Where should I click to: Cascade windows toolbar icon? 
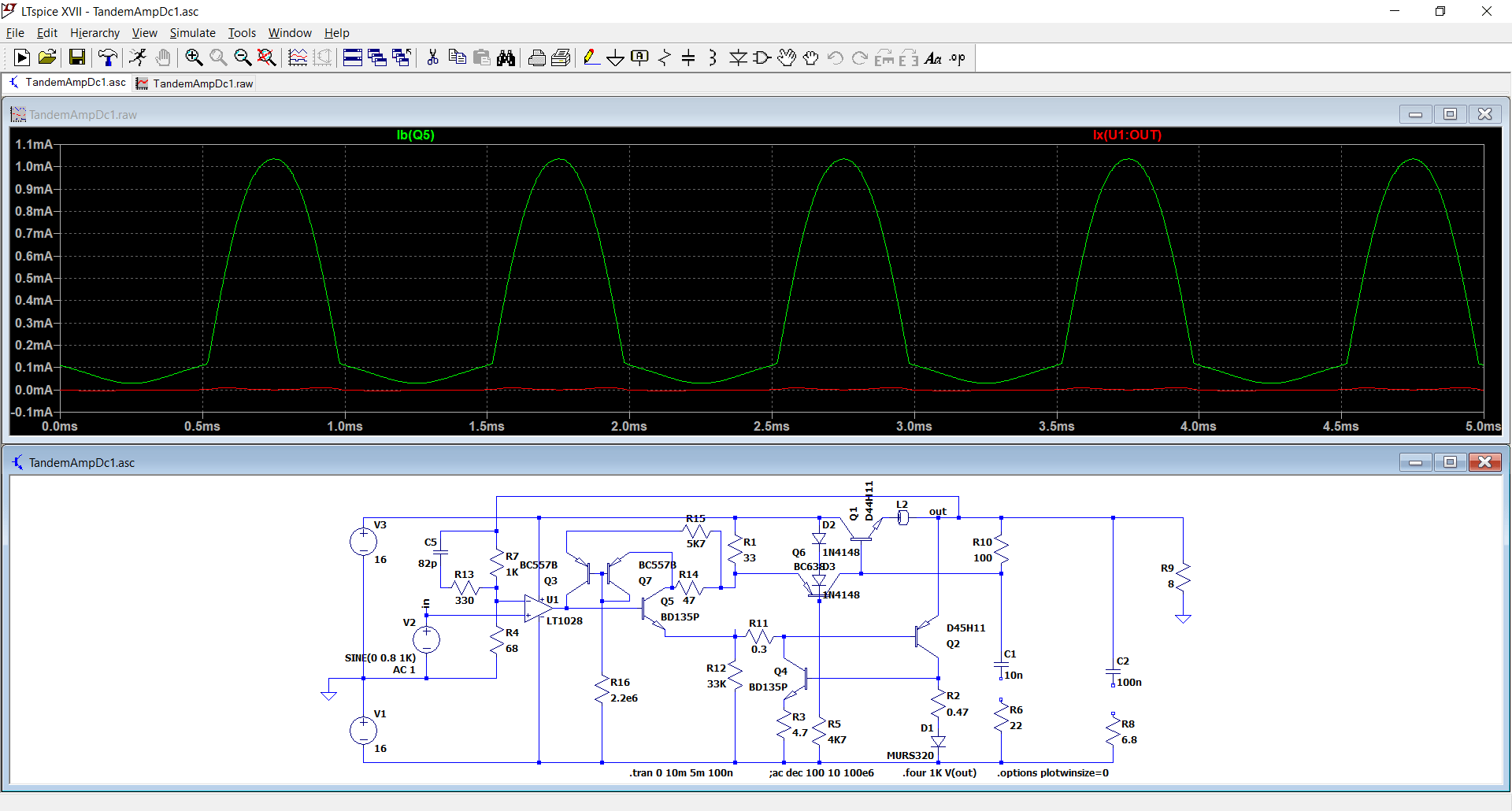click(x=377, y=57)
